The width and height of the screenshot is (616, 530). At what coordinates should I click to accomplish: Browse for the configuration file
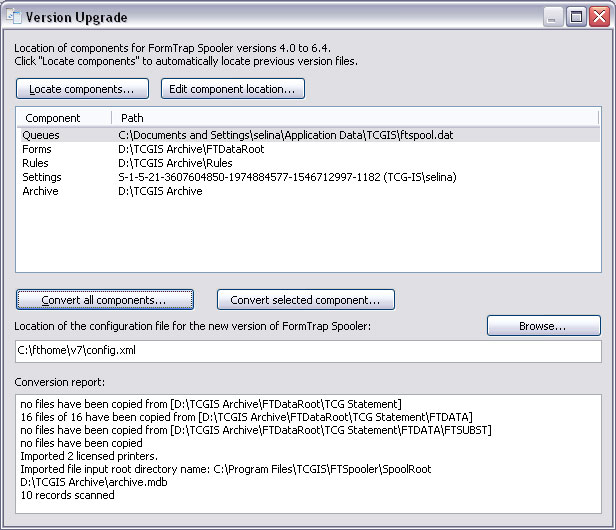point(543,326)
